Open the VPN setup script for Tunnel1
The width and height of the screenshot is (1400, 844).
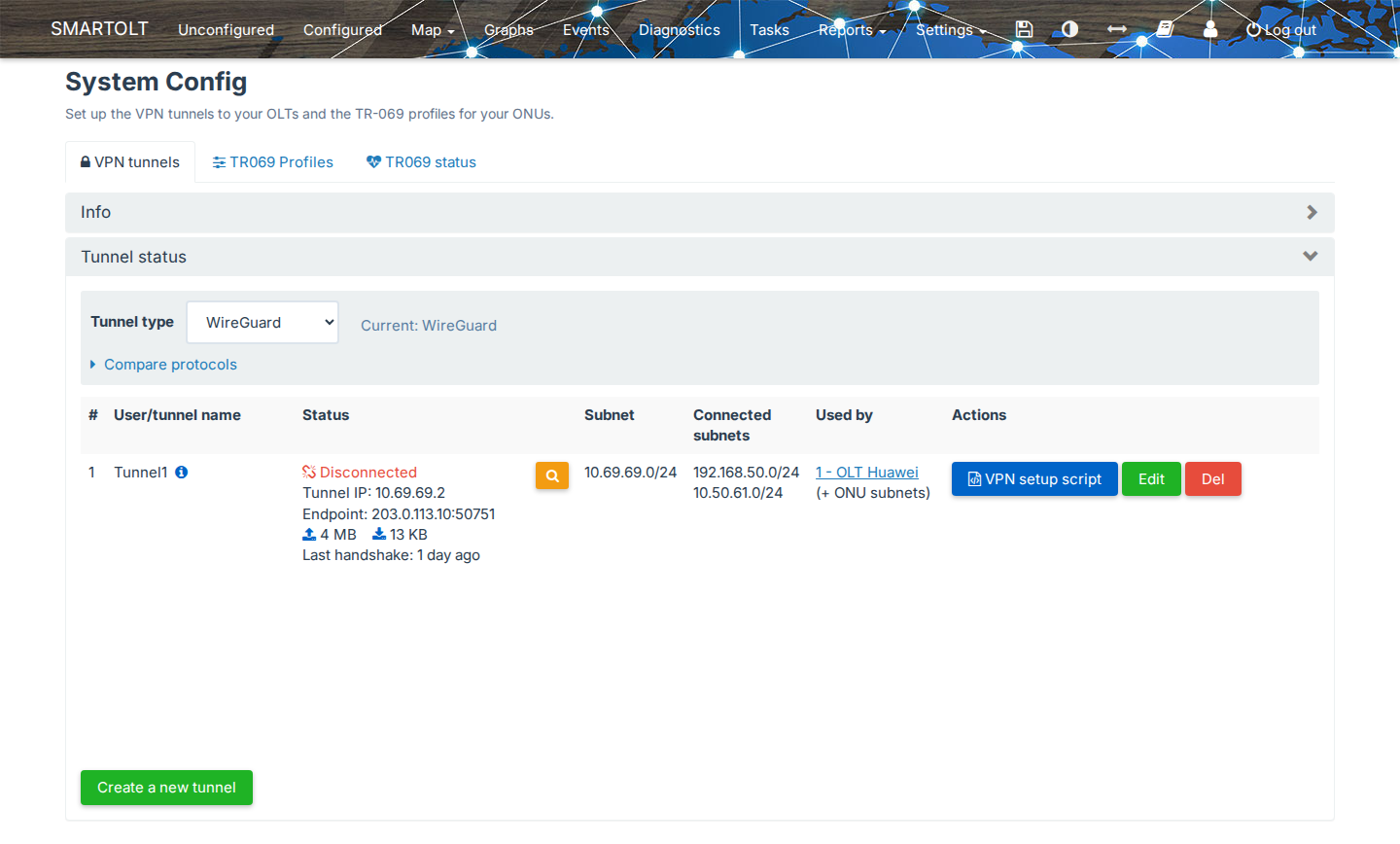coord(1034,479)
